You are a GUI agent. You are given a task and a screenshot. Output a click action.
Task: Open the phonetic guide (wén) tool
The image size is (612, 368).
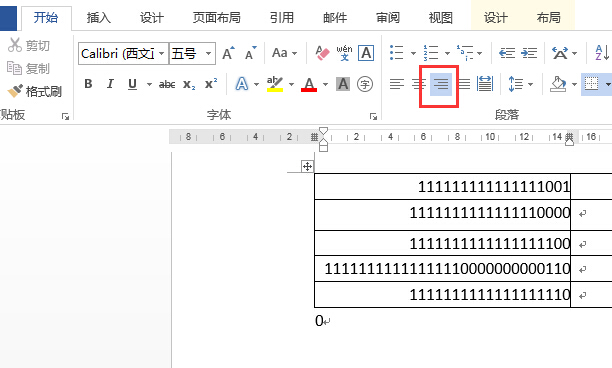344,53
